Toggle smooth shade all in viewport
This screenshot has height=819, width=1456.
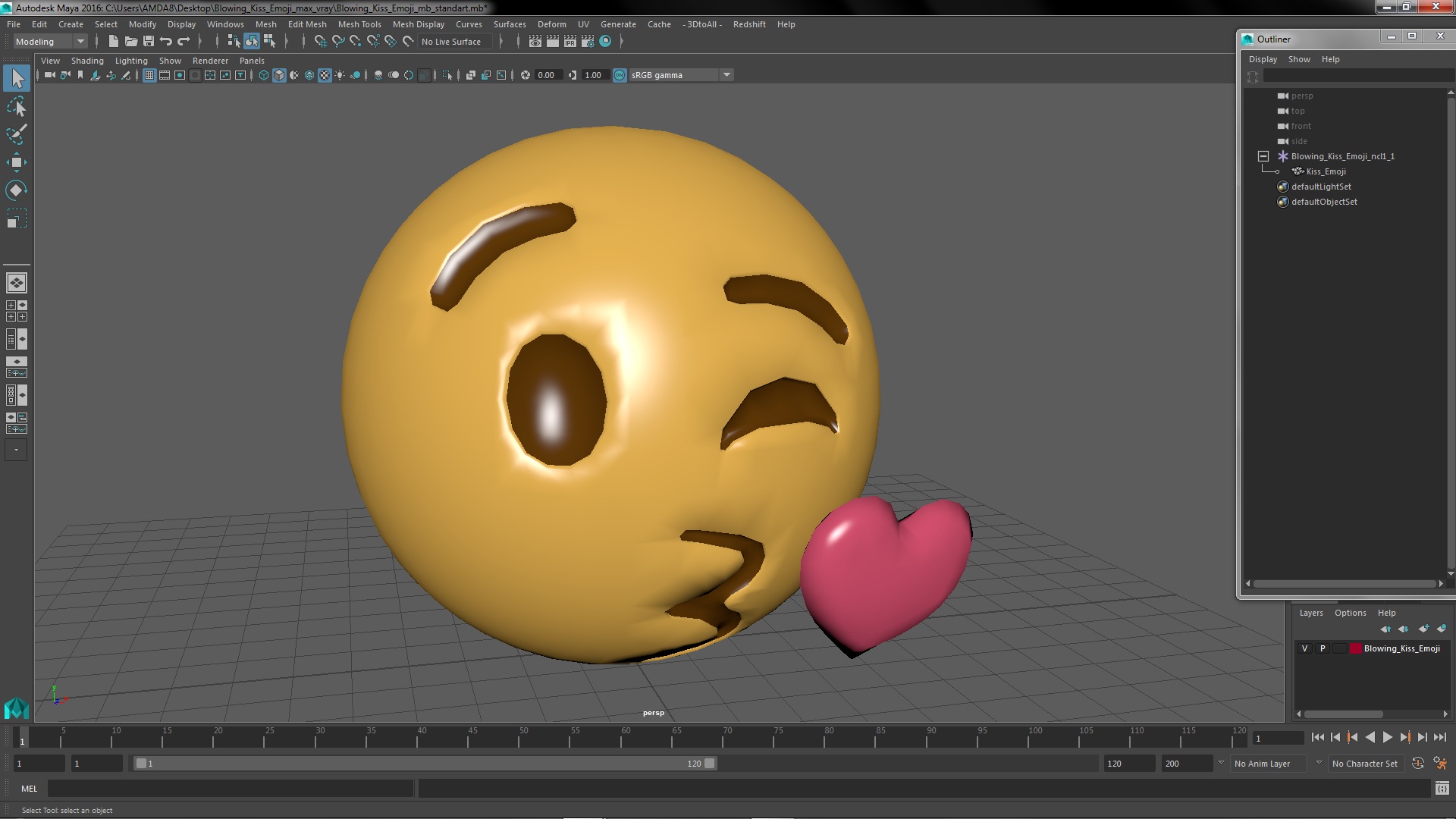coord(279,75)
